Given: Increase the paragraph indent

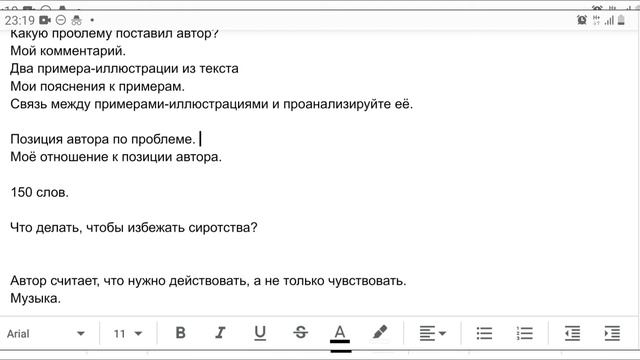Looking at the screenshot, I should (x=612, y=333).
